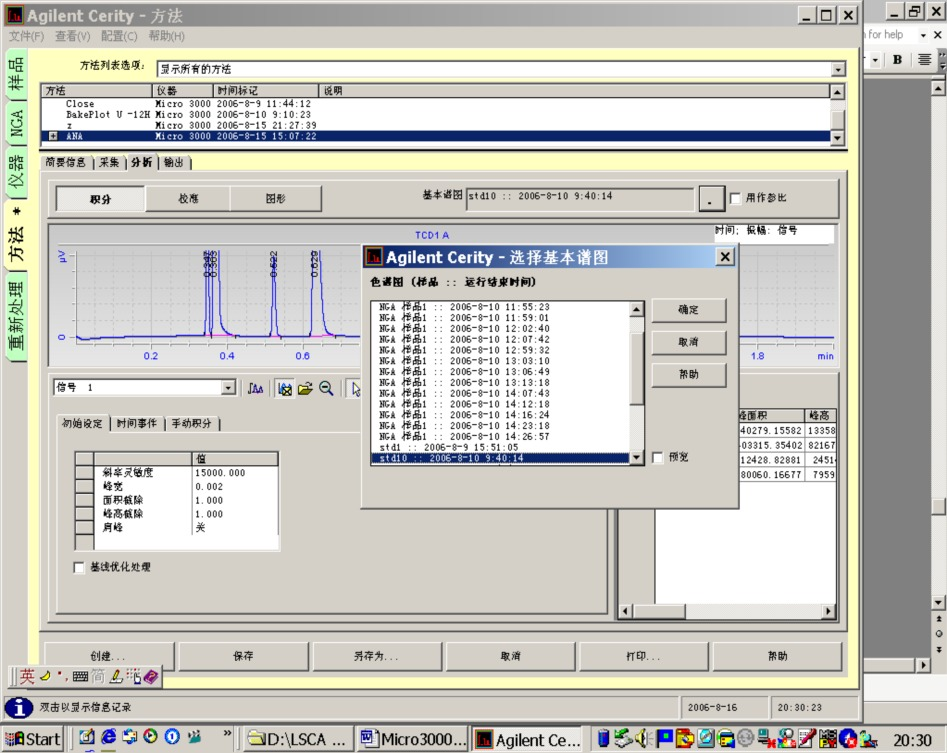This screenshot has height=753, width=947.
Task: Click the 创建... button
Action: click(109, 656)
